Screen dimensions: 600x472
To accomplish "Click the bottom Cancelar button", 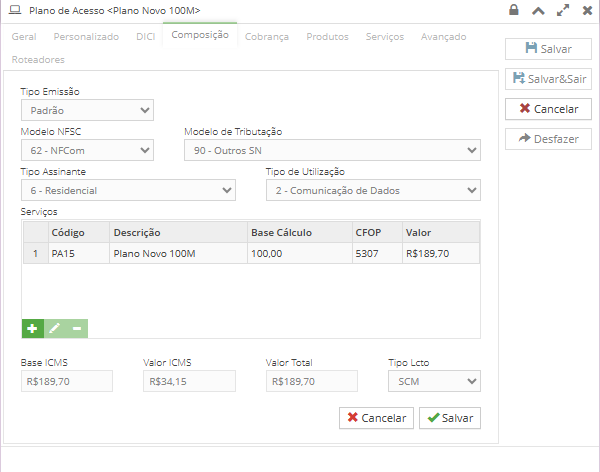I will [x=376, y=418].
